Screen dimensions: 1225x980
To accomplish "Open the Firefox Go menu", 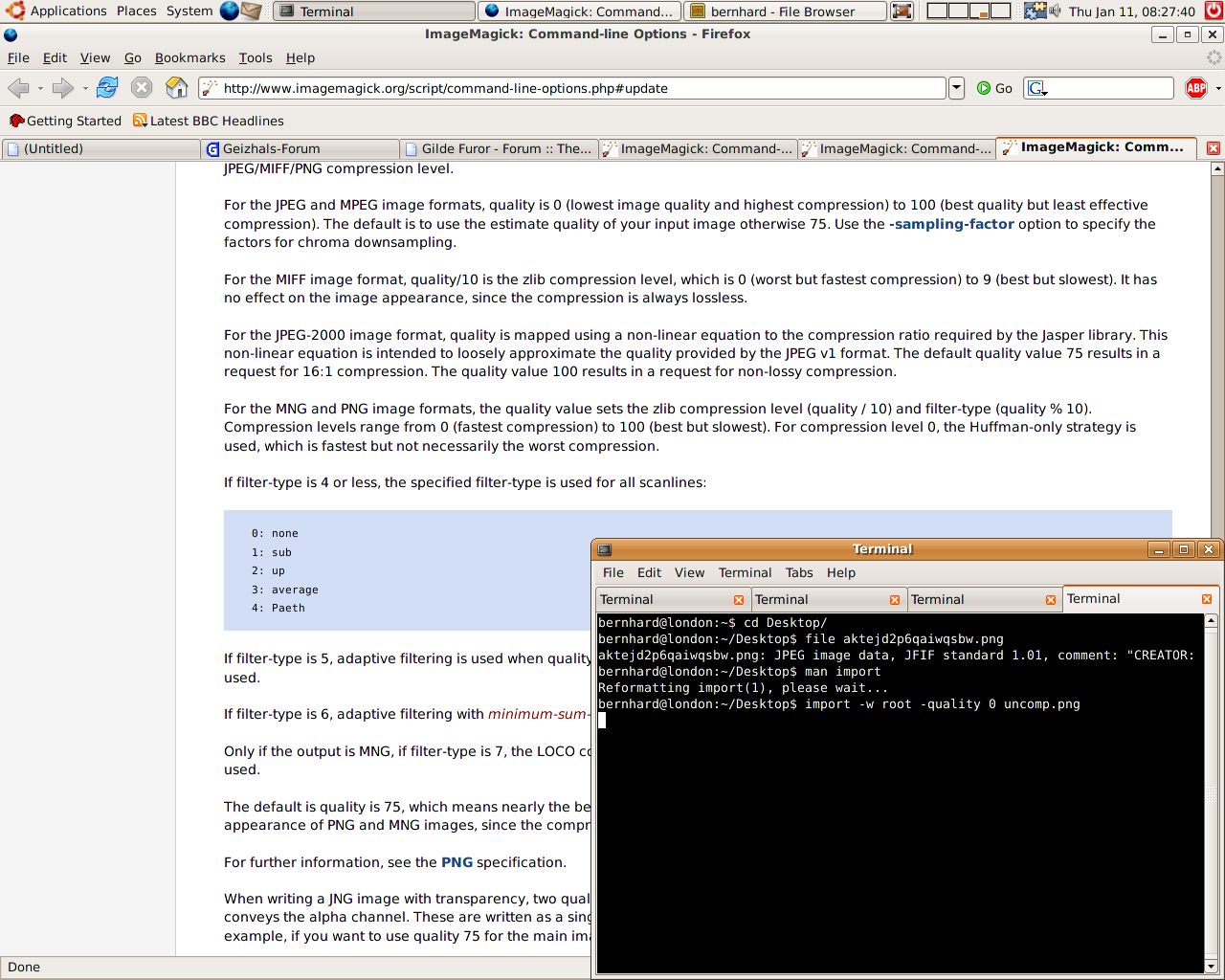I will [x=133, y=57].
